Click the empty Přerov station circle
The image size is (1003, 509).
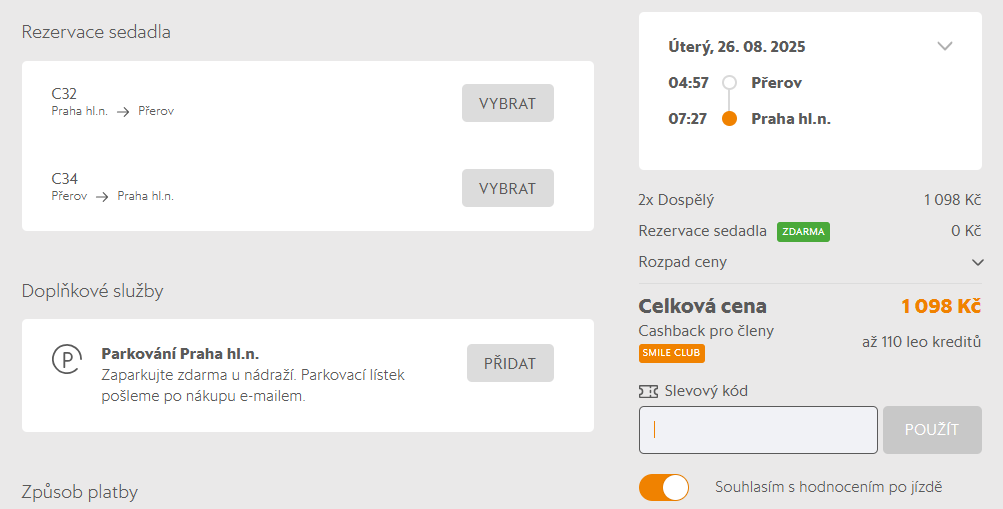click(729, 83)
